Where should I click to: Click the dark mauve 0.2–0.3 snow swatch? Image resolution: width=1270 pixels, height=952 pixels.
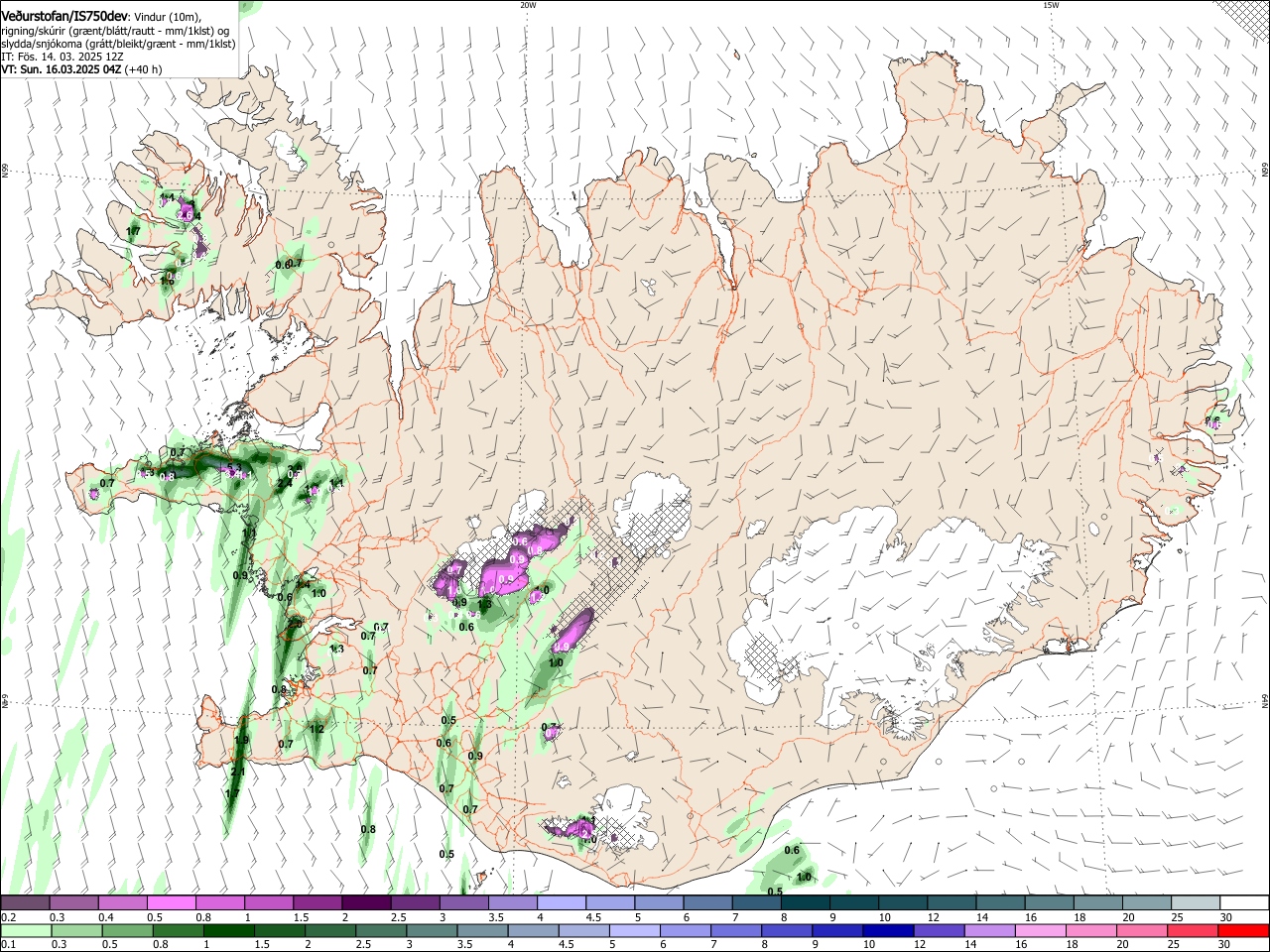[x=25, y=903]
